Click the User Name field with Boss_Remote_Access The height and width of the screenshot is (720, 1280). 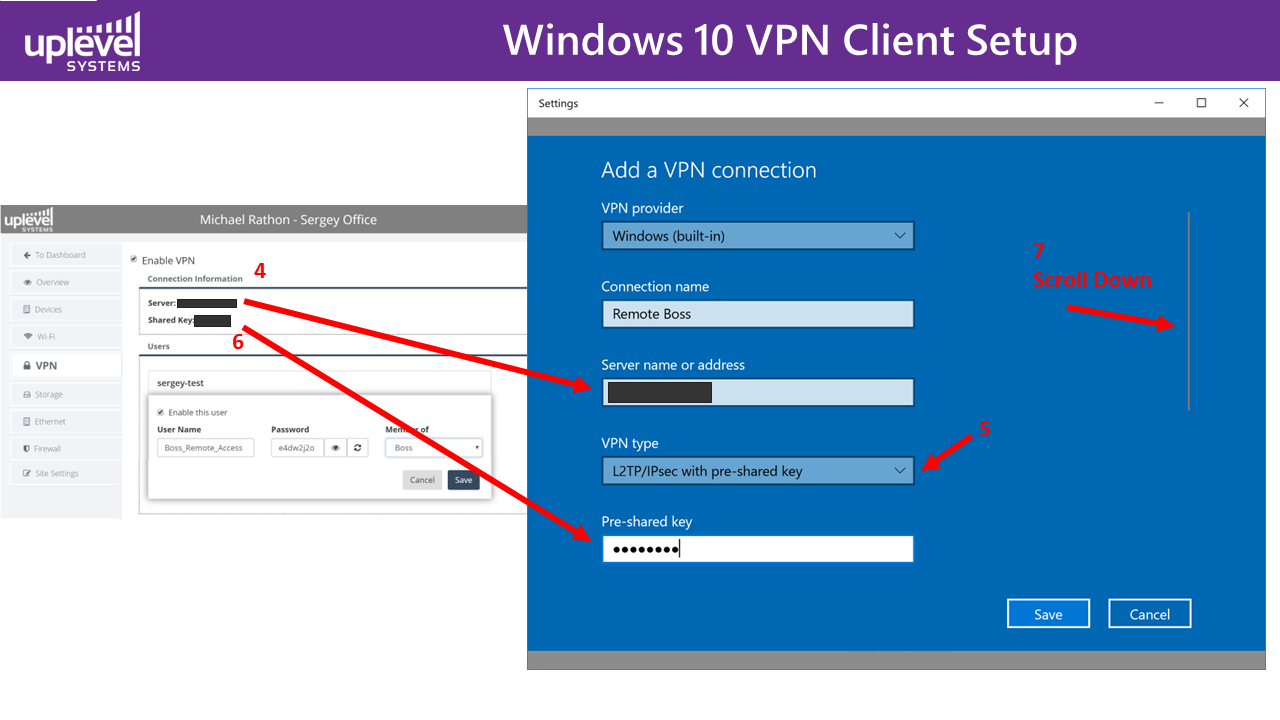pos(205,448)
